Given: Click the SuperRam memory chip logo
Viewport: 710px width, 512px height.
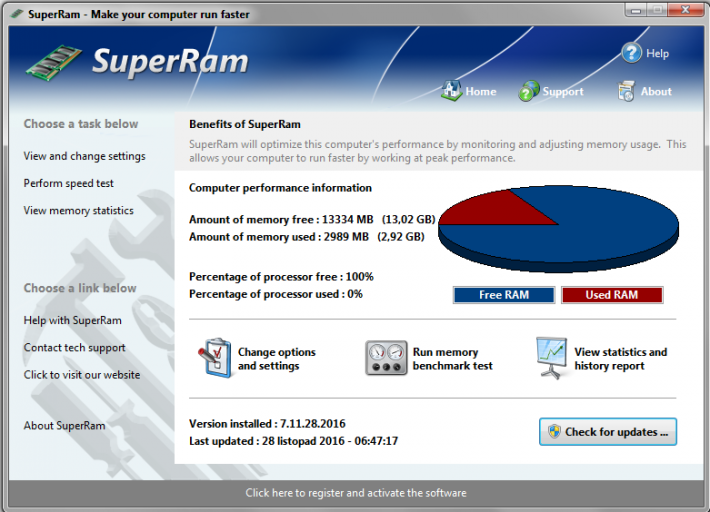Looking at the screenshot, I should [x=54, y=62].
